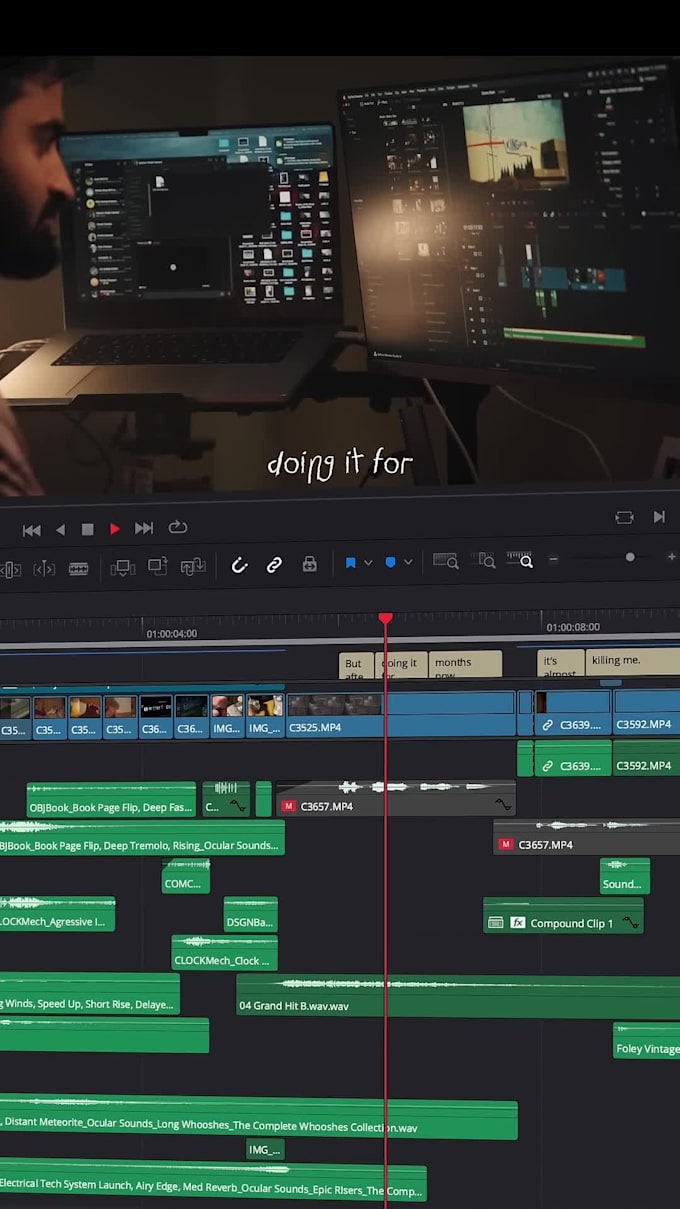
Task: Toggle loop playback
Action: (178, 528)
